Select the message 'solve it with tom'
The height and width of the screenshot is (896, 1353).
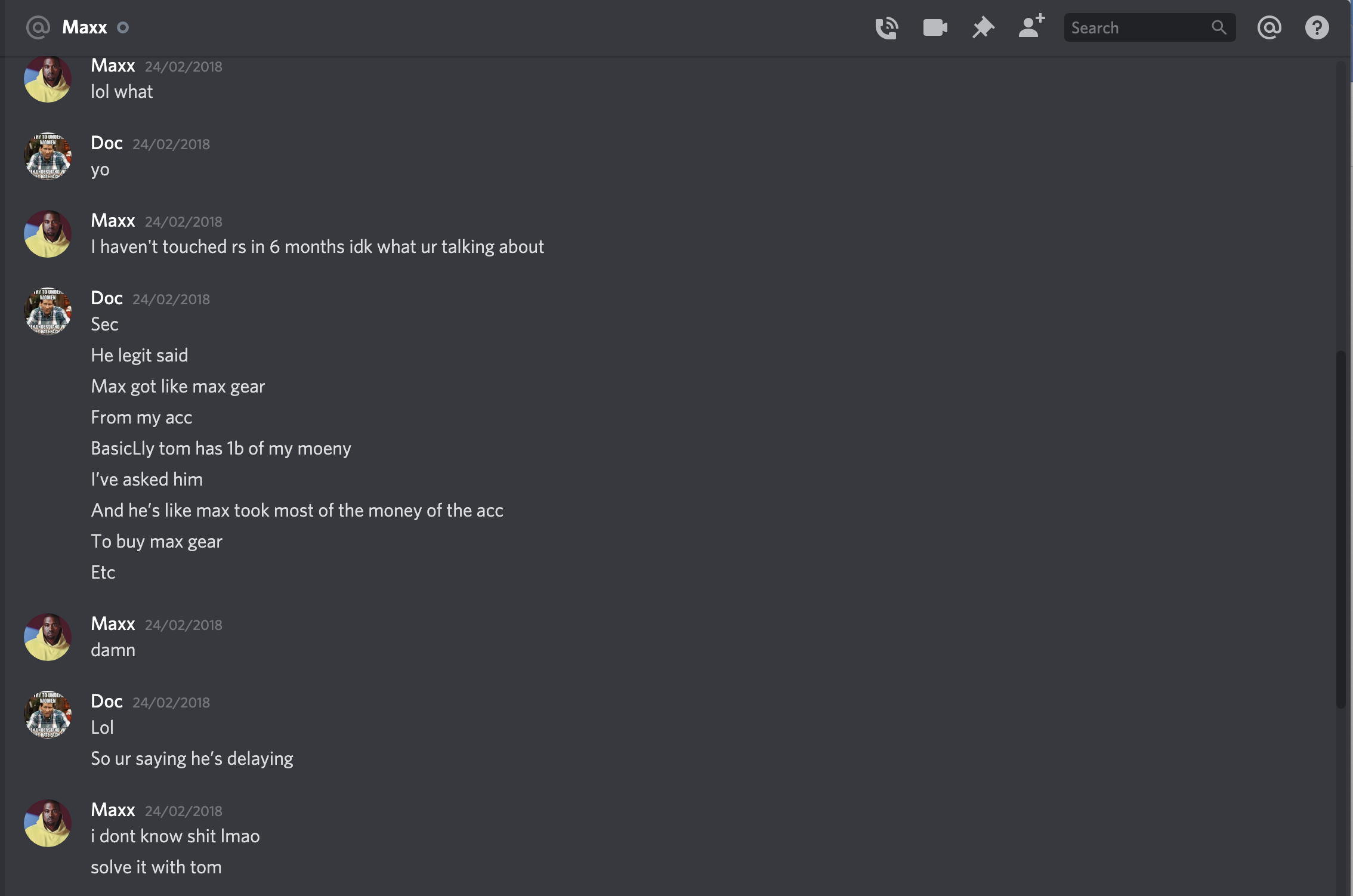point(156,867)
